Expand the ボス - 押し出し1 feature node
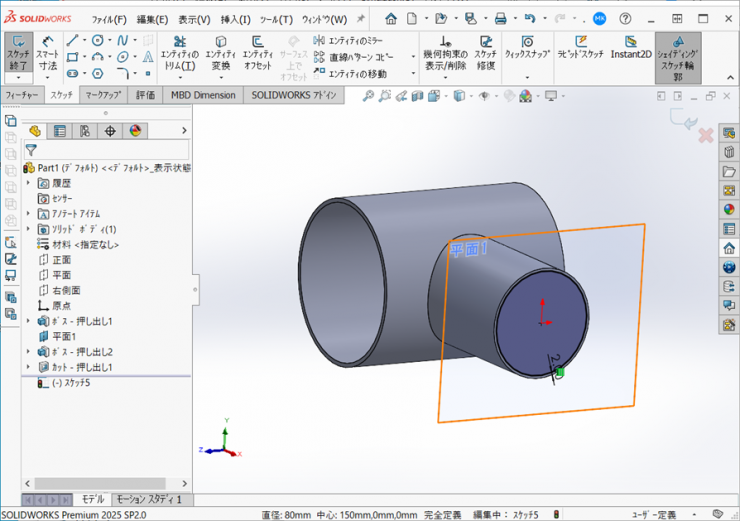Image resolution: width=740 pixels, height=521 pixels. (x=28, y=321)
